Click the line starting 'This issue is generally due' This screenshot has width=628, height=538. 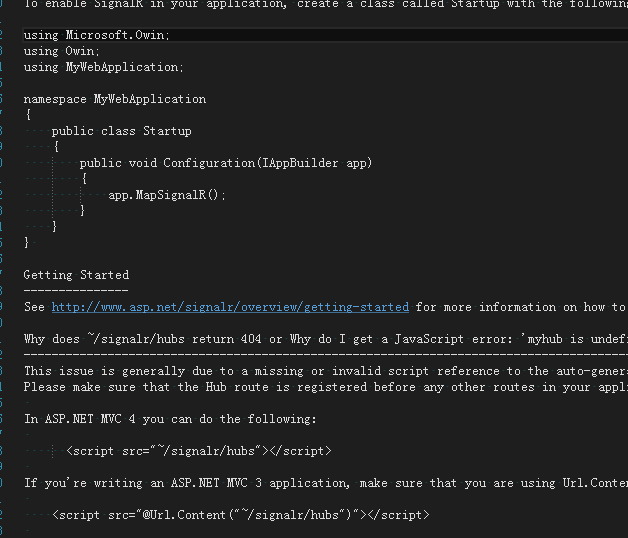click(326, 371)
